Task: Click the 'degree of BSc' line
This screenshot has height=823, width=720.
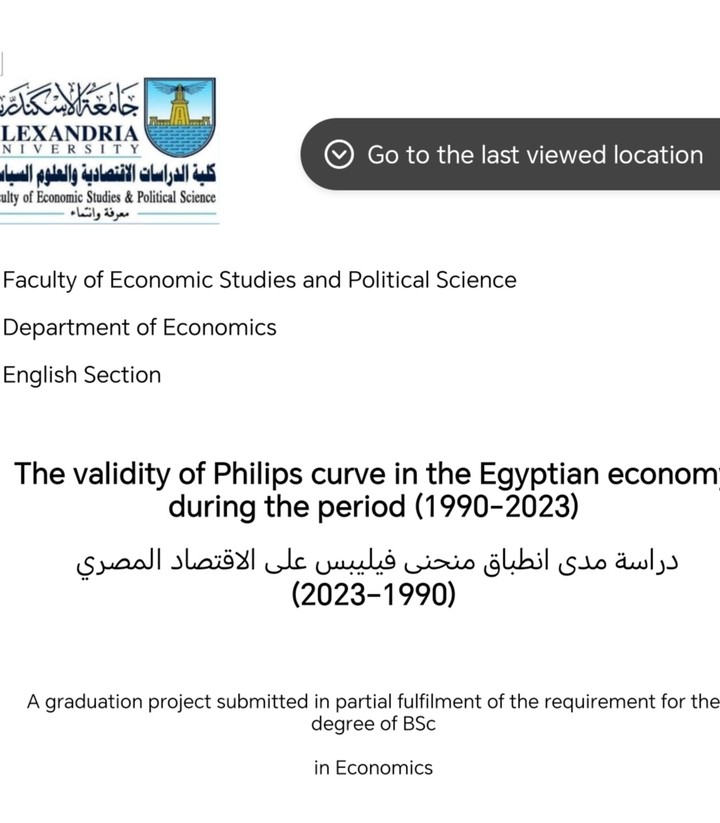Action: pyautogui.click(x=373, y=724)
